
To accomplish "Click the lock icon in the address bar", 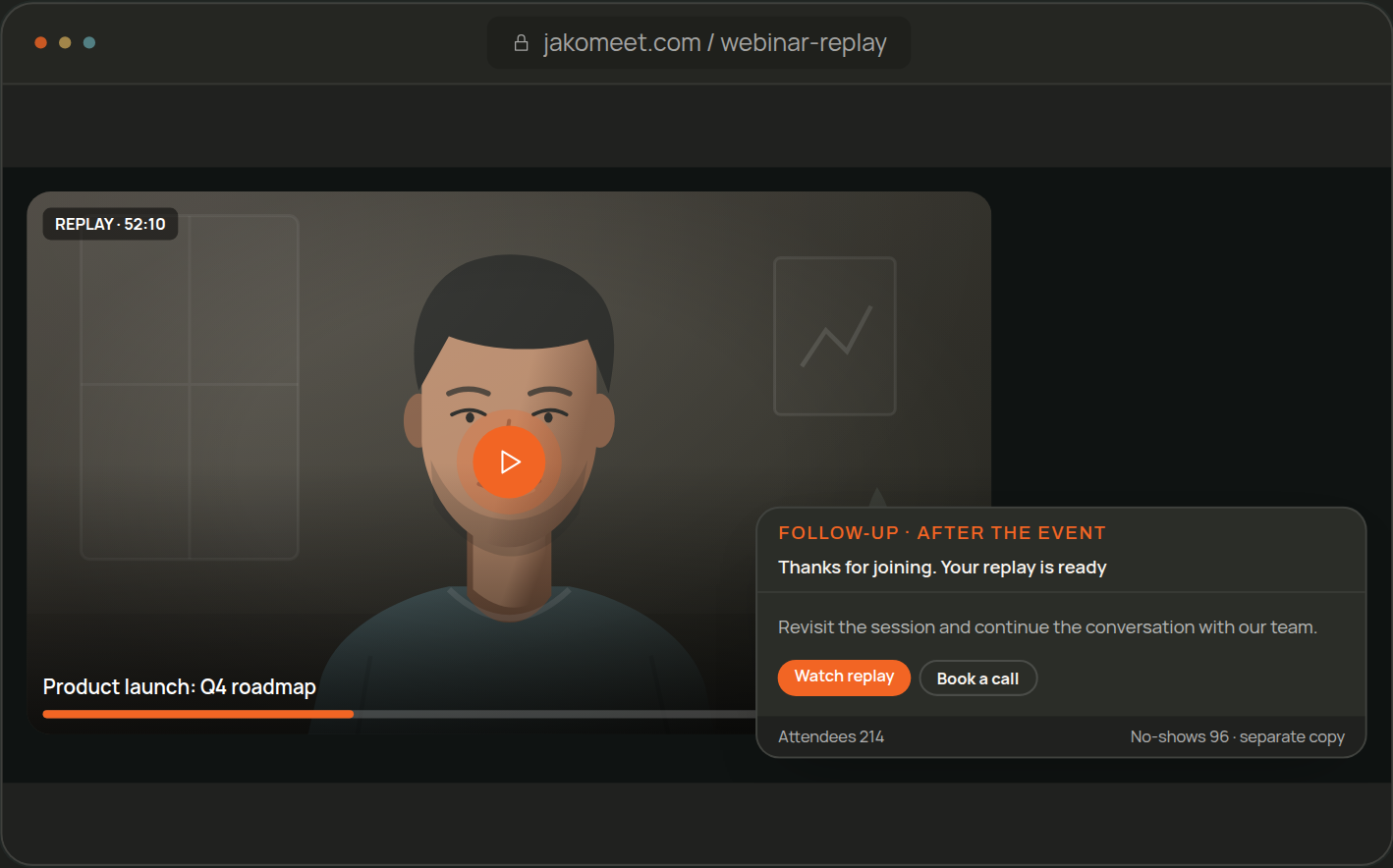I will pos(522,43).
